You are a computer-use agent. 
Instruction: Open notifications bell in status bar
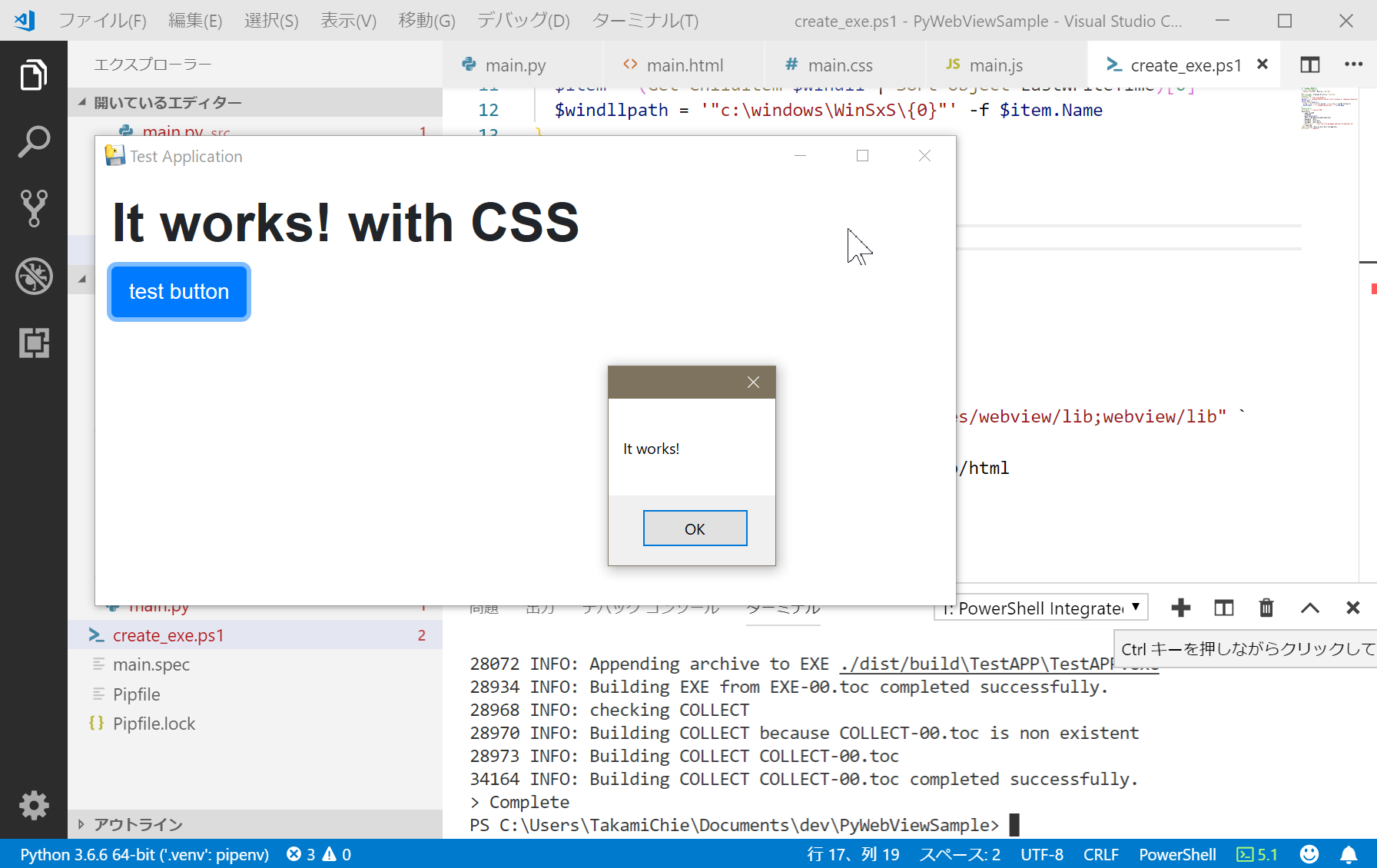click(1349, 854)
